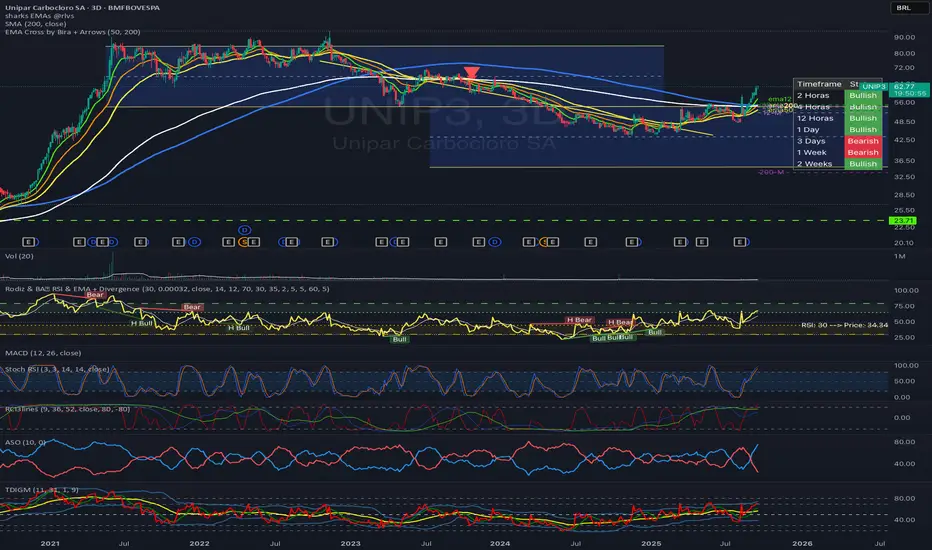932x550 pixels.
Task: Click the purple 200-M level label
Action: click(x=771, y=172)
